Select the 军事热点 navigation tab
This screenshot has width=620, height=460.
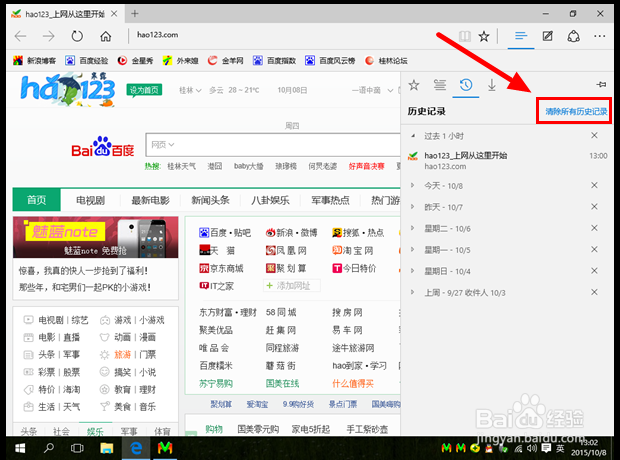pos(330,200)
